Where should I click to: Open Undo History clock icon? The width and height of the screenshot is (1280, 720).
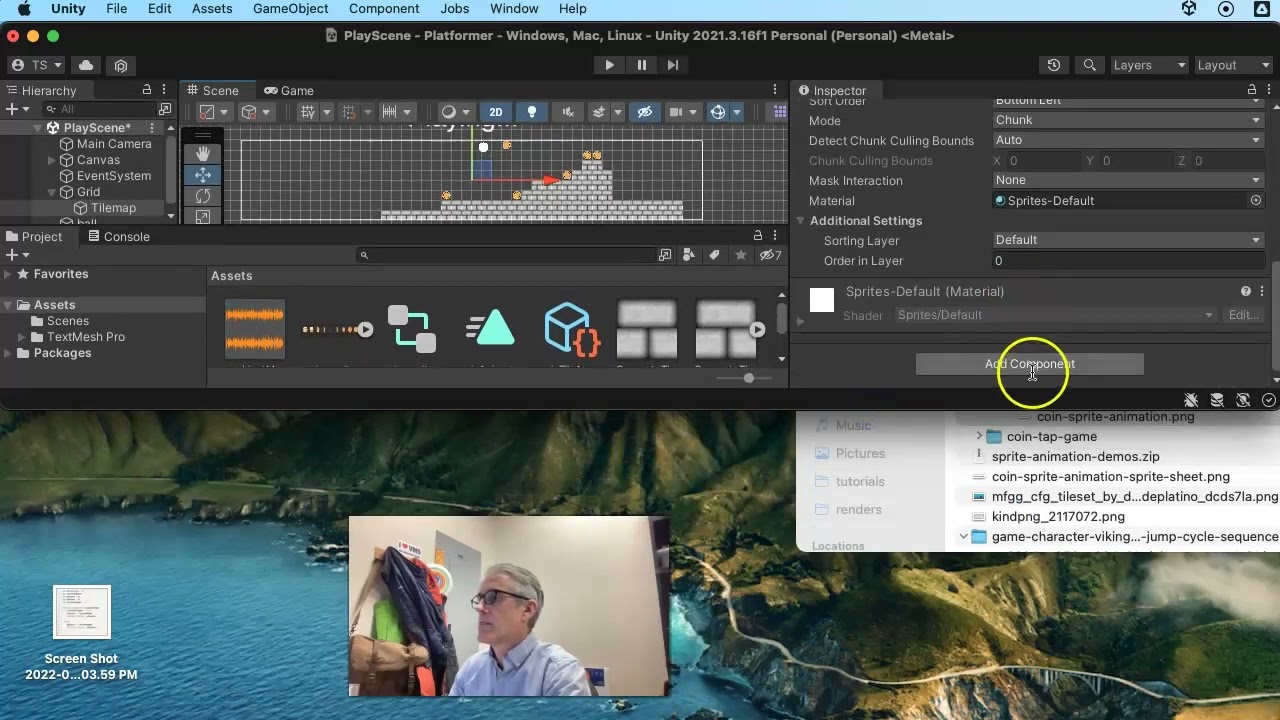(x=1054, y=65)
